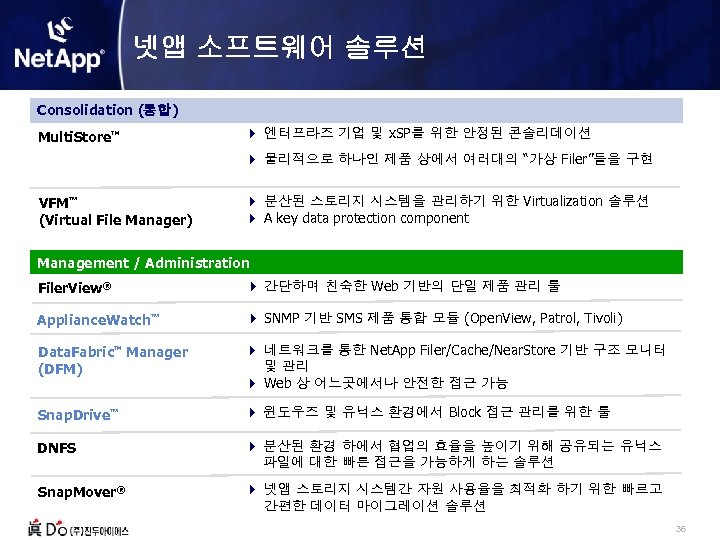
Task: Click the slide page number 36
Action: coord(681,529)
